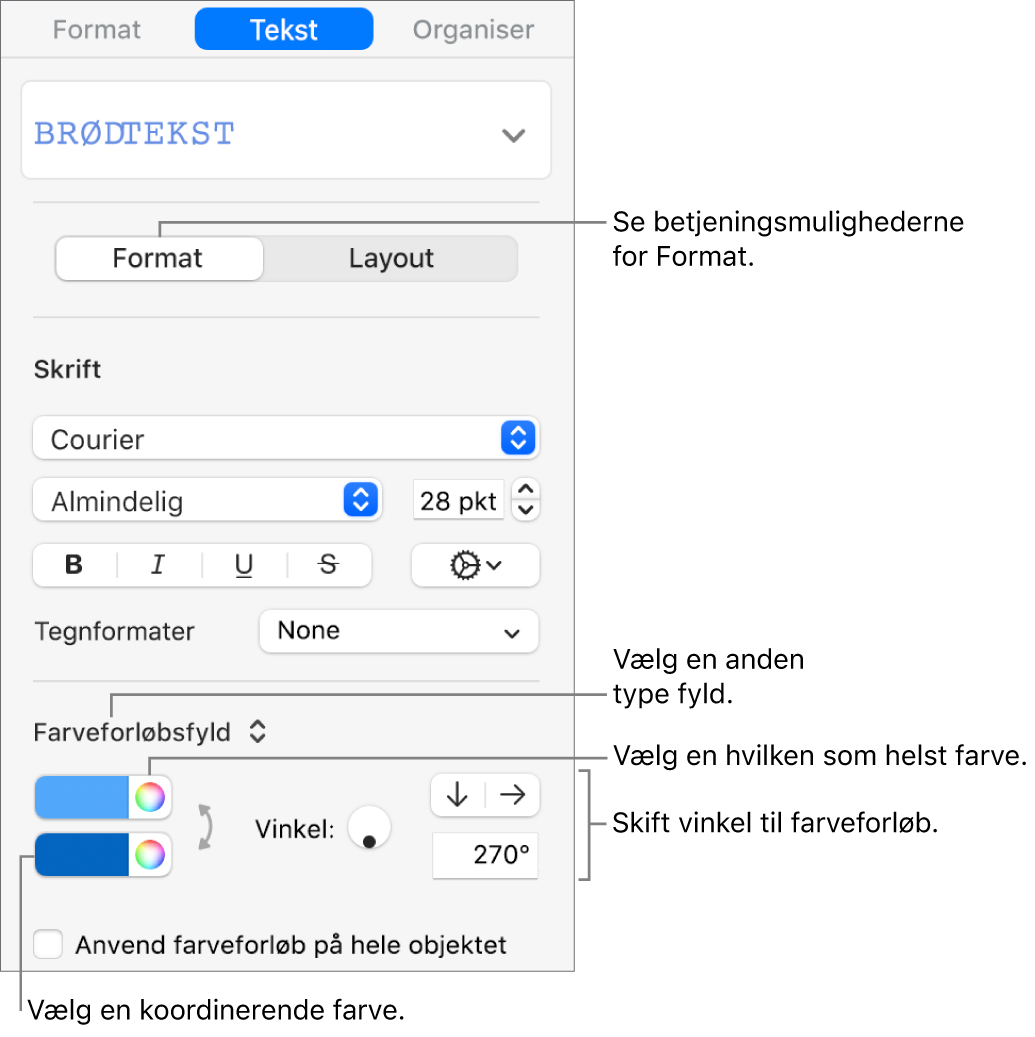Open color wheel for light blue color
The image size is (1035, 1037).
(x=150, y=797)
